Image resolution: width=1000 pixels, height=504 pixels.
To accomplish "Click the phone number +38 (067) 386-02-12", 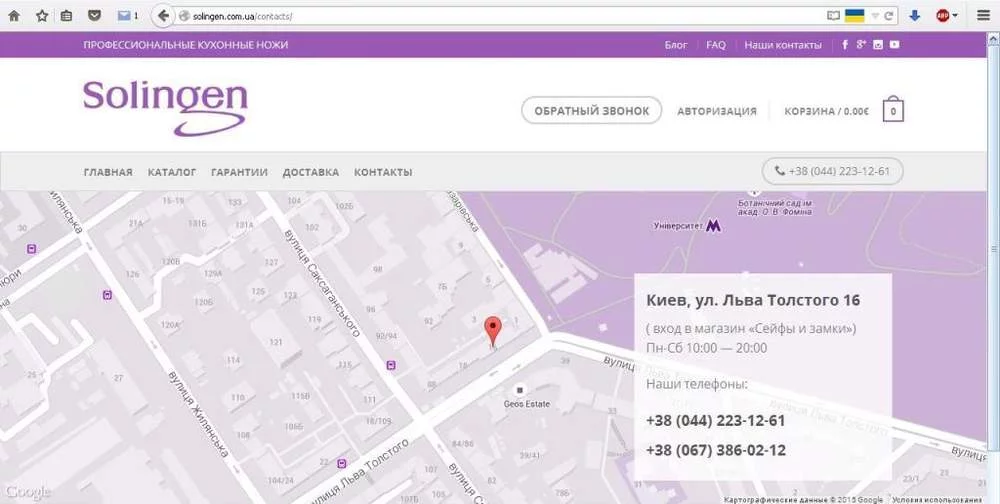I will (x=716, y=450).
